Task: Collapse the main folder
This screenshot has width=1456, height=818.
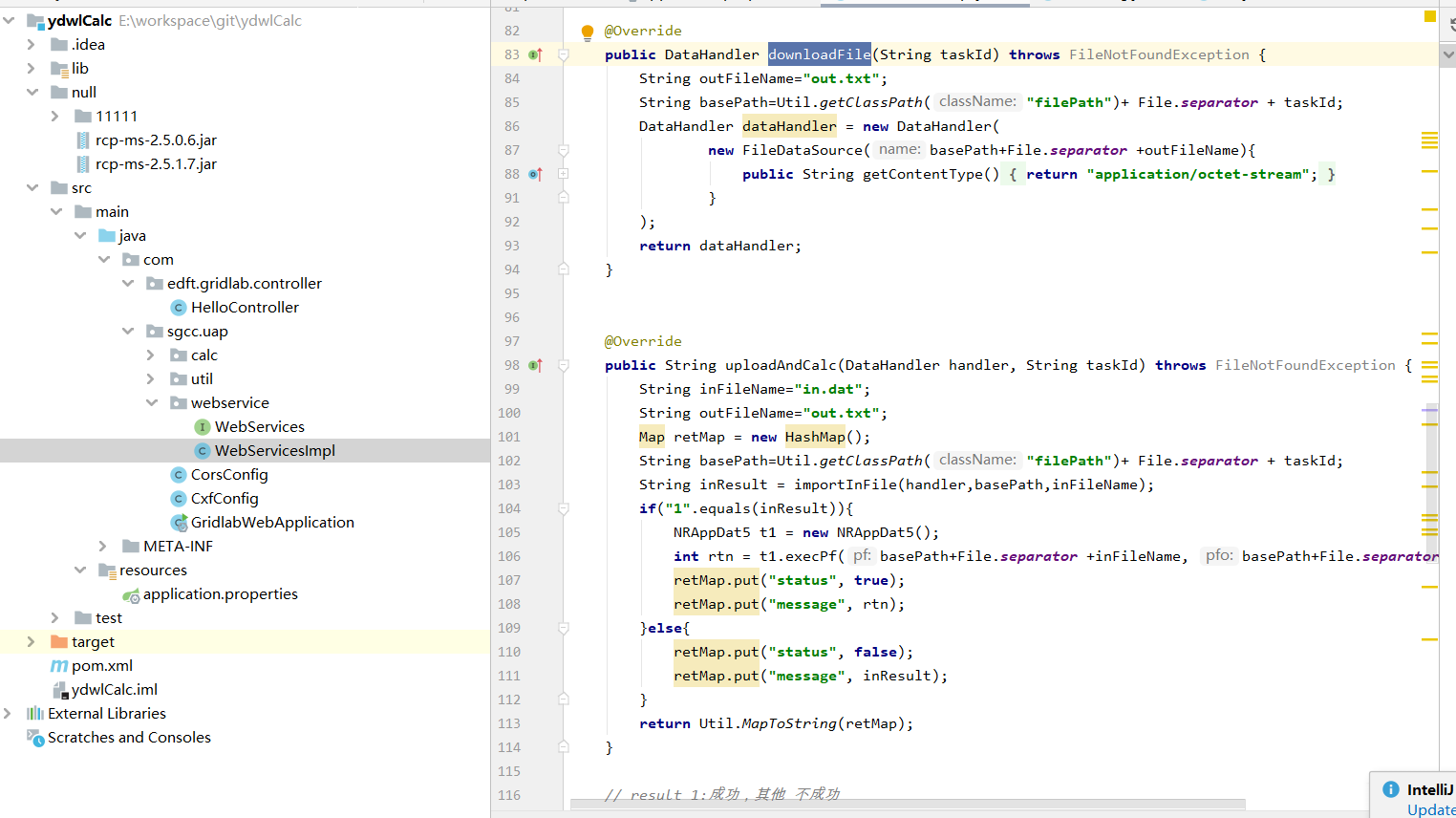Action: pyautogui.click(x=55, y=211)
